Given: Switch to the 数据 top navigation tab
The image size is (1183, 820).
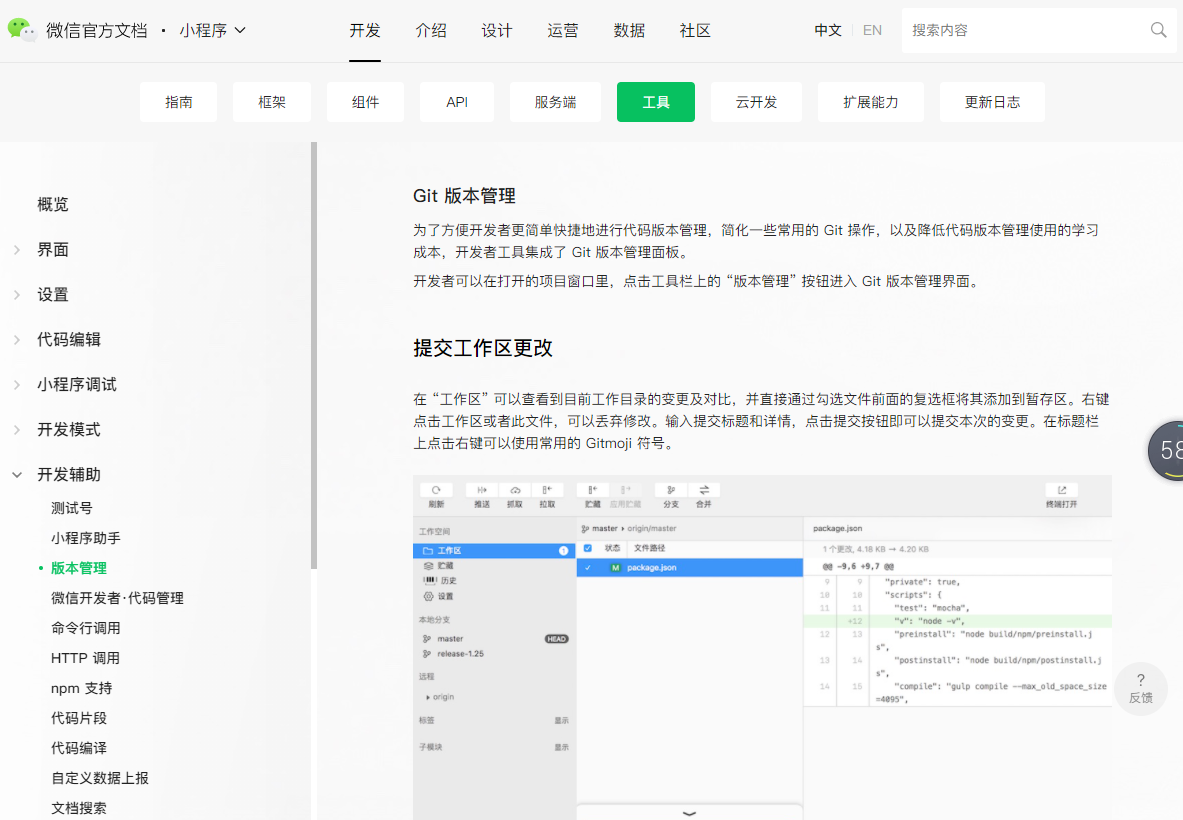Looking at the screenshot, I should (629, 30).
